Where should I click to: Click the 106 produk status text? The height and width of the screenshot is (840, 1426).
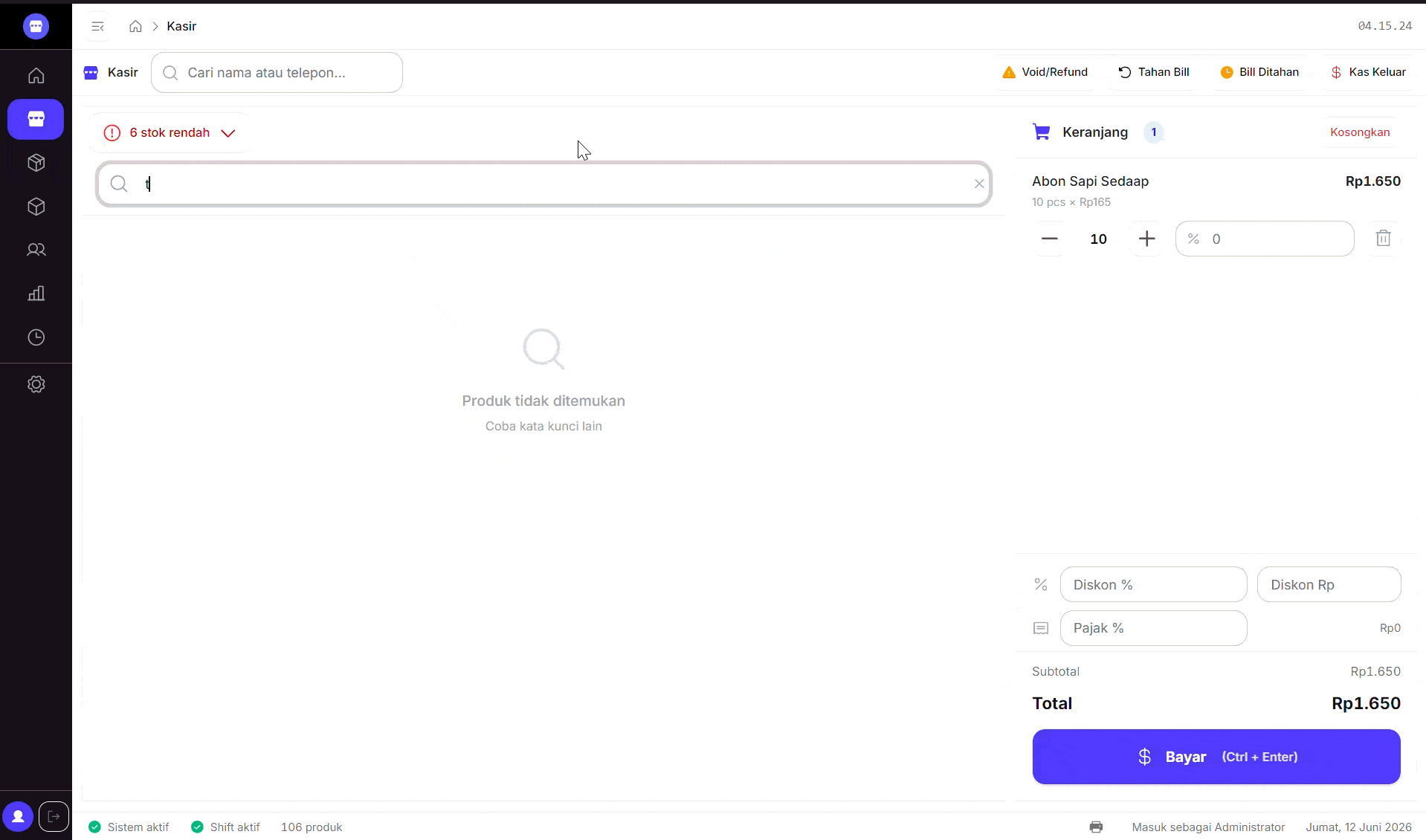(x=312, y=827)
